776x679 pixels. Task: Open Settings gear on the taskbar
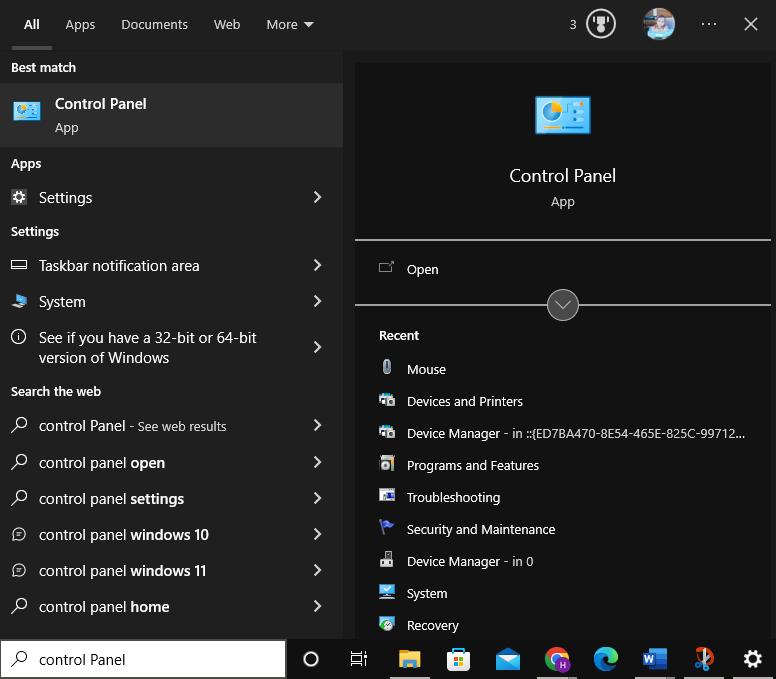click(753, 659)
